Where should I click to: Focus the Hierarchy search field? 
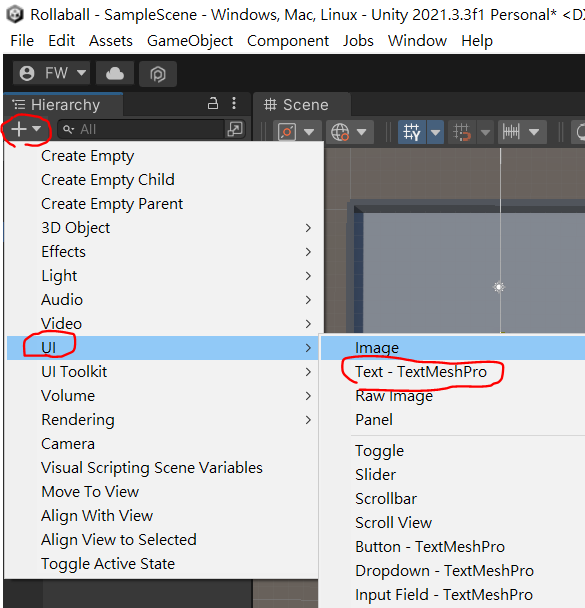pyautogui.click(x=141, y=129)
